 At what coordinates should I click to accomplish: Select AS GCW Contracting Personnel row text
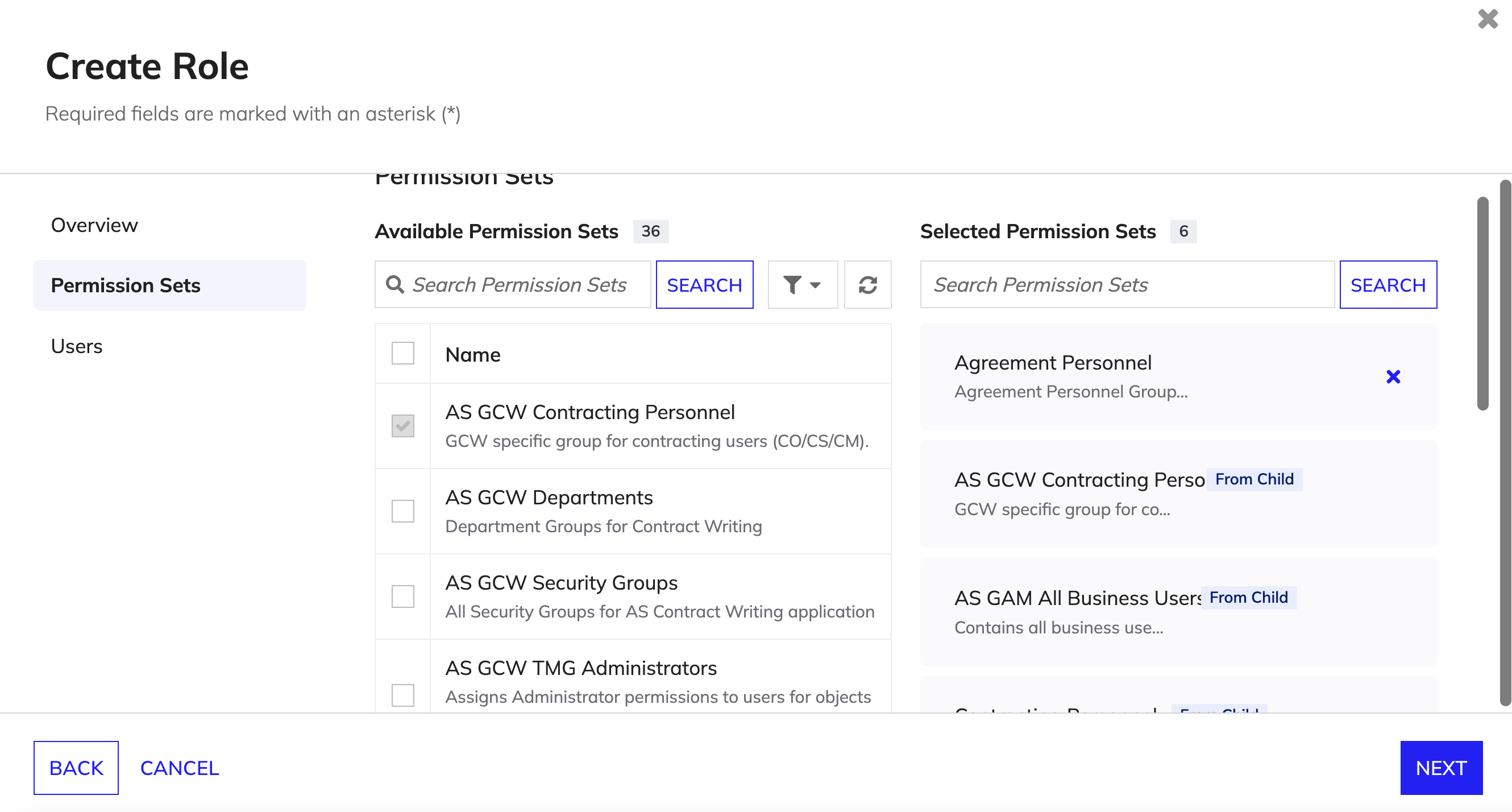[x=590, y=412]
